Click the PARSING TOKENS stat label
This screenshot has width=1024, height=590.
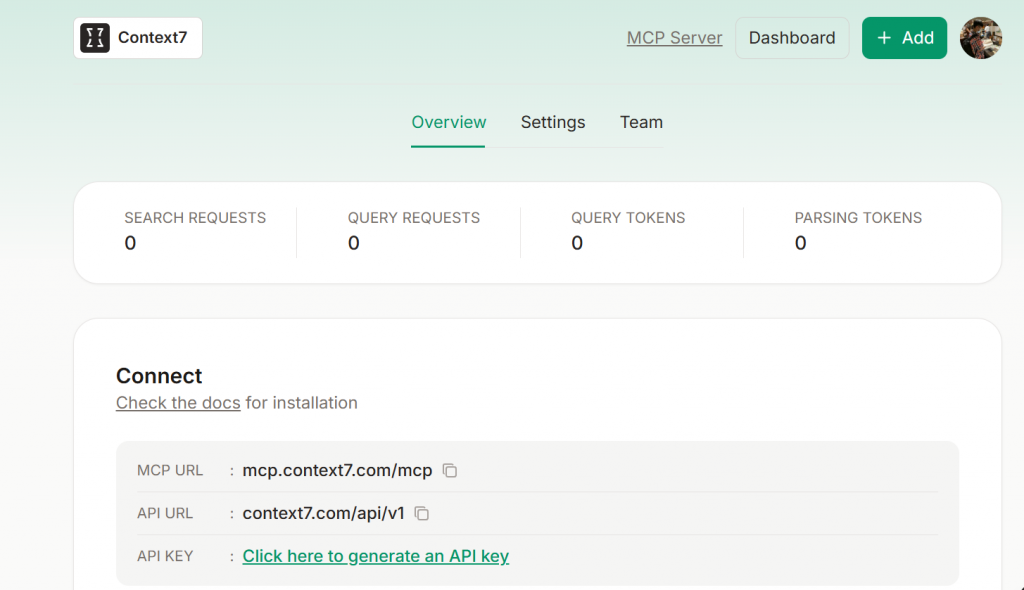point(858,218)
